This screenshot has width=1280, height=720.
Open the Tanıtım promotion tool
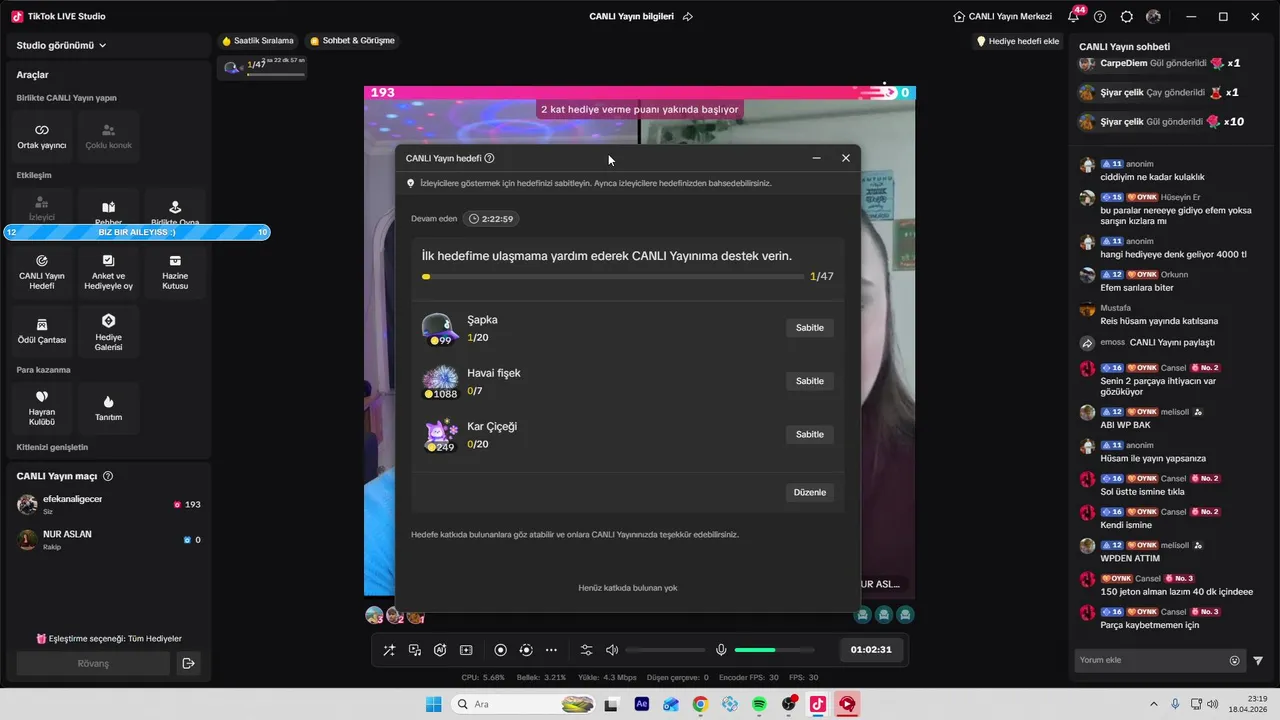point(108,408)
